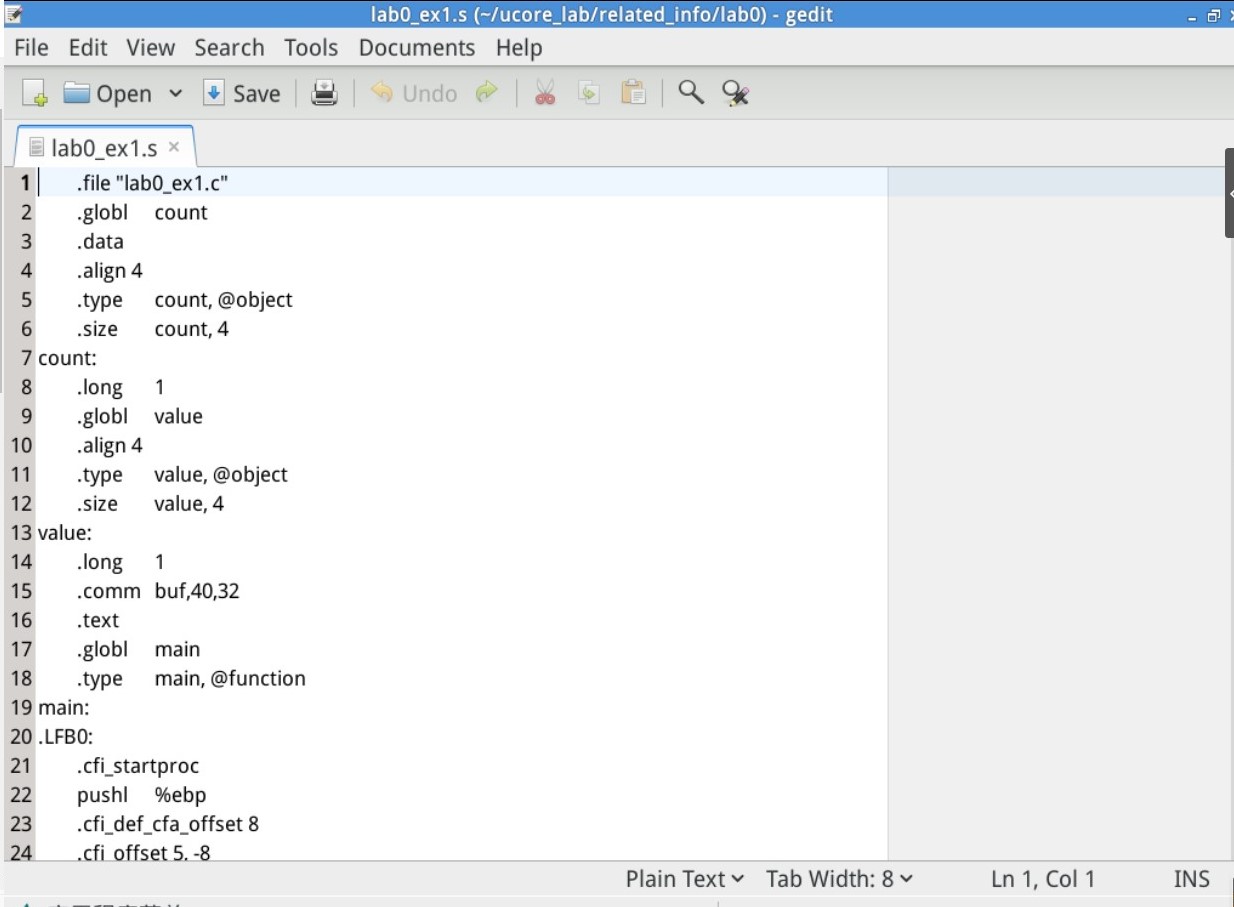Close the lab0_ex1.s tab
1234x907 pixels.
click(x=174, y=147)
